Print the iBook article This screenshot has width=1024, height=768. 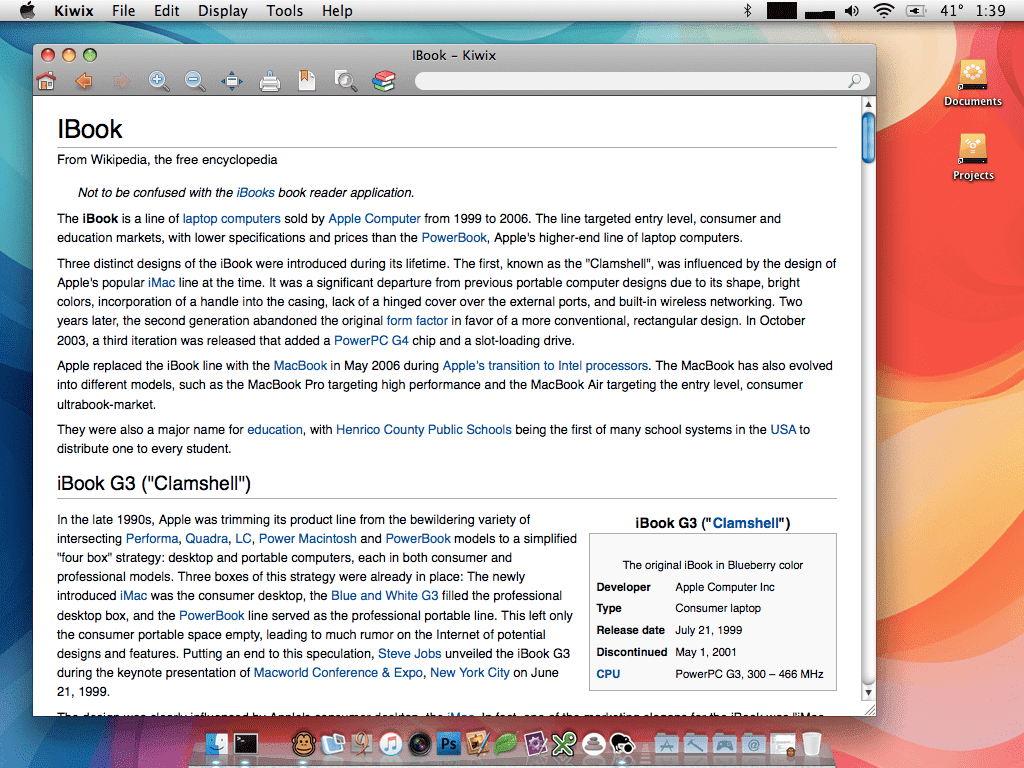[x=270, y=82]
